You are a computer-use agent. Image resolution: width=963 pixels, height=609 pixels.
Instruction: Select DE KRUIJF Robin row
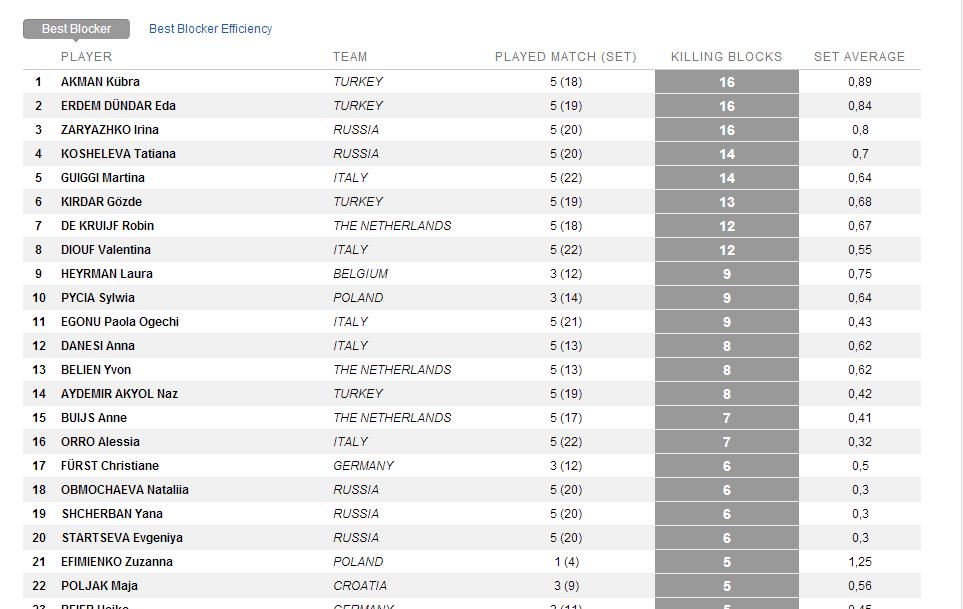point(472,226)
